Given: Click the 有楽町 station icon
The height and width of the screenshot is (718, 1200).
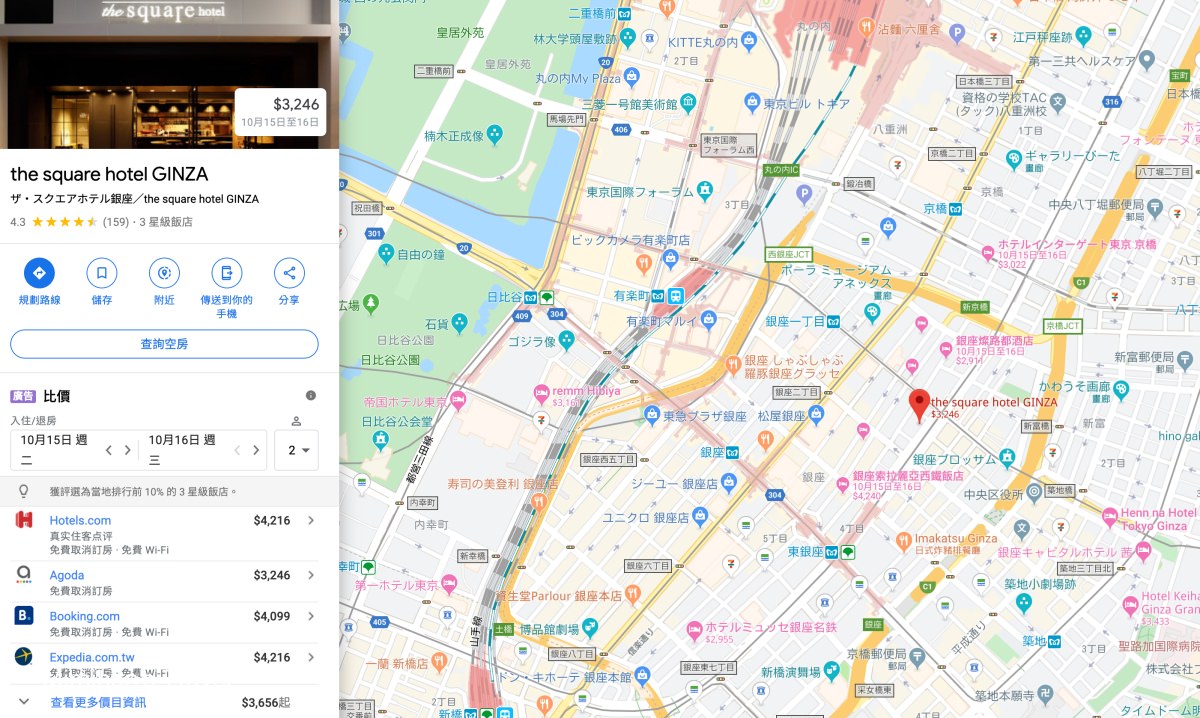Looking at the screenshot, I should (676, 296).
